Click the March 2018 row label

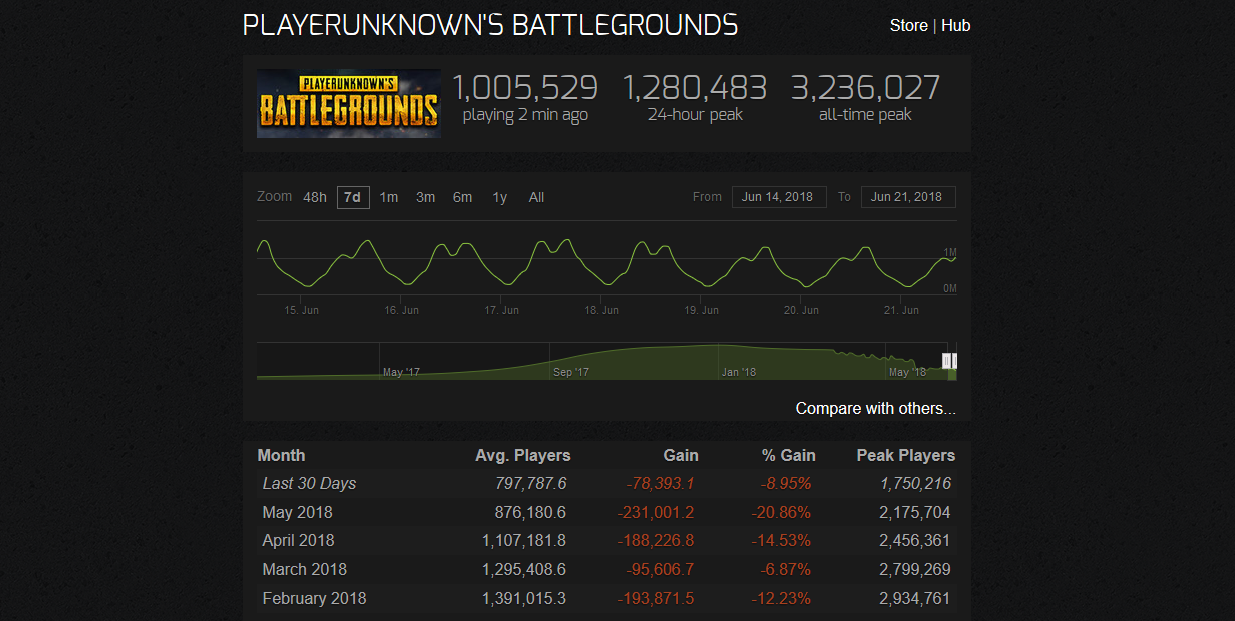pos(304,569)
